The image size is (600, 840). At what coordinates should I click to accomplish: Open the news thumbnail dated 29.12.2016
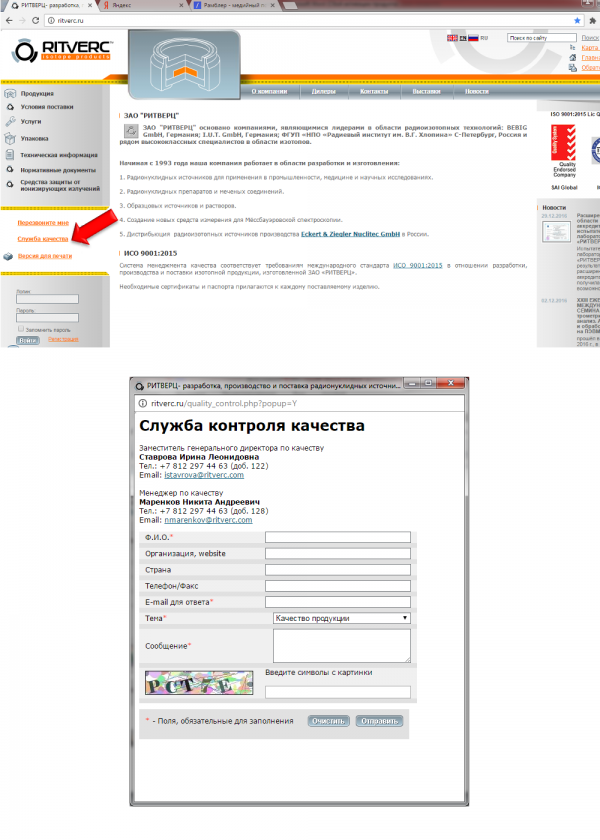(556, 232)
